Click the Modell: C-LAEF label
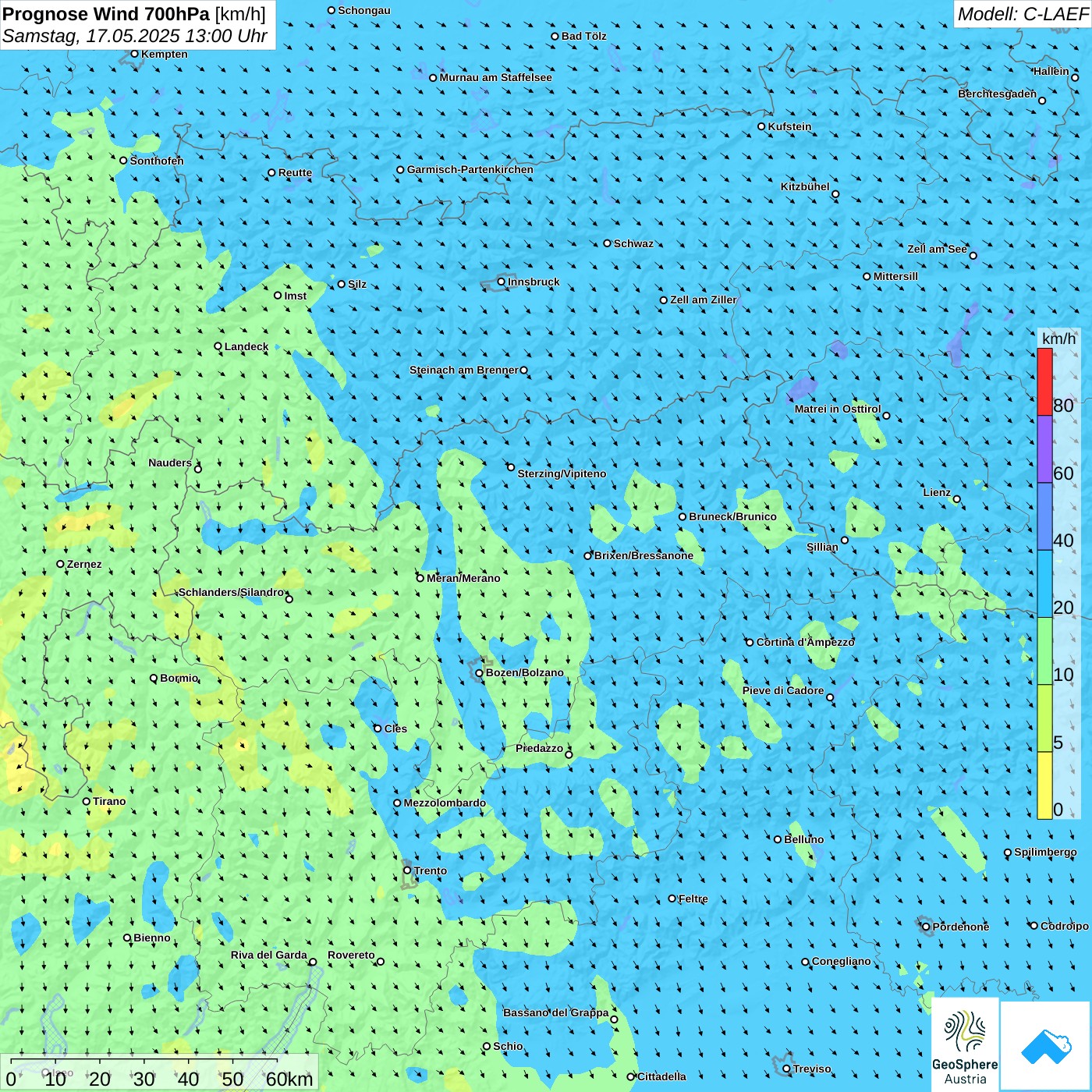The image size is (1092, 1092). pos(1023,14)
